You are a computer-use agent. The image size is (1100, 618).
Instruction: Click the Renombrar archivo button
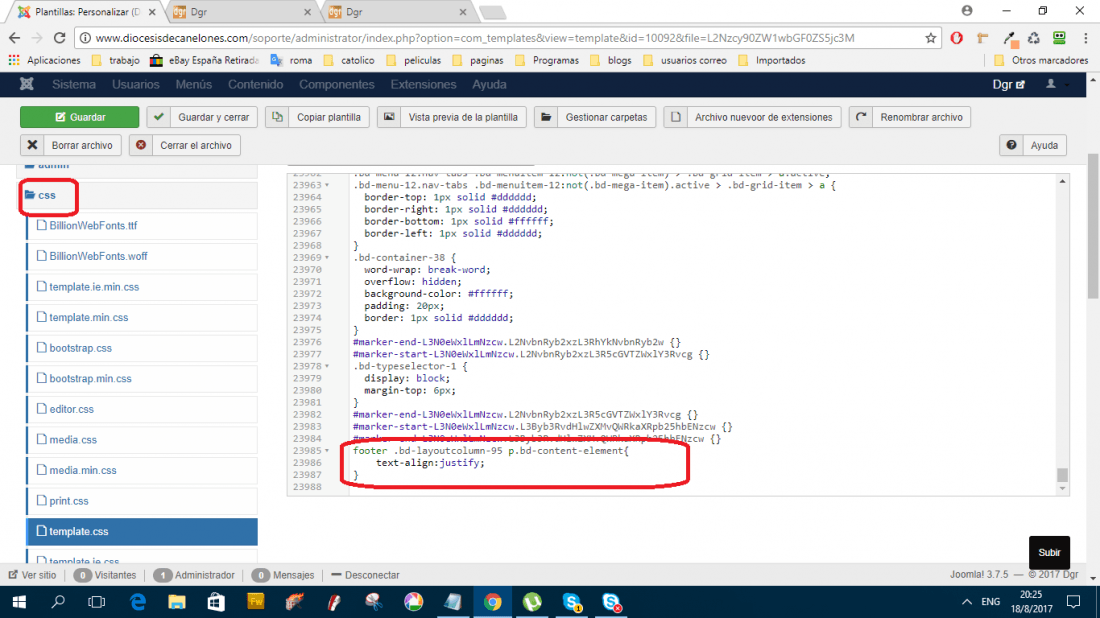[x=910, y=117]
